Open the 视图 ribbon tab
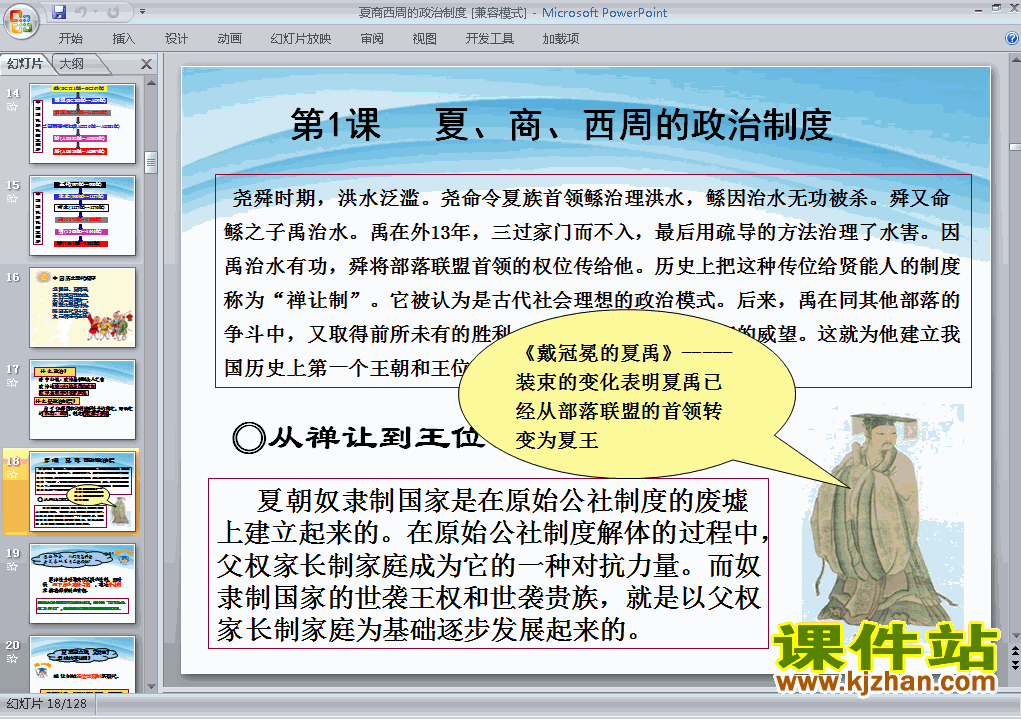The width and height of the screenshot is (1021, 719). tap(424, 38)
